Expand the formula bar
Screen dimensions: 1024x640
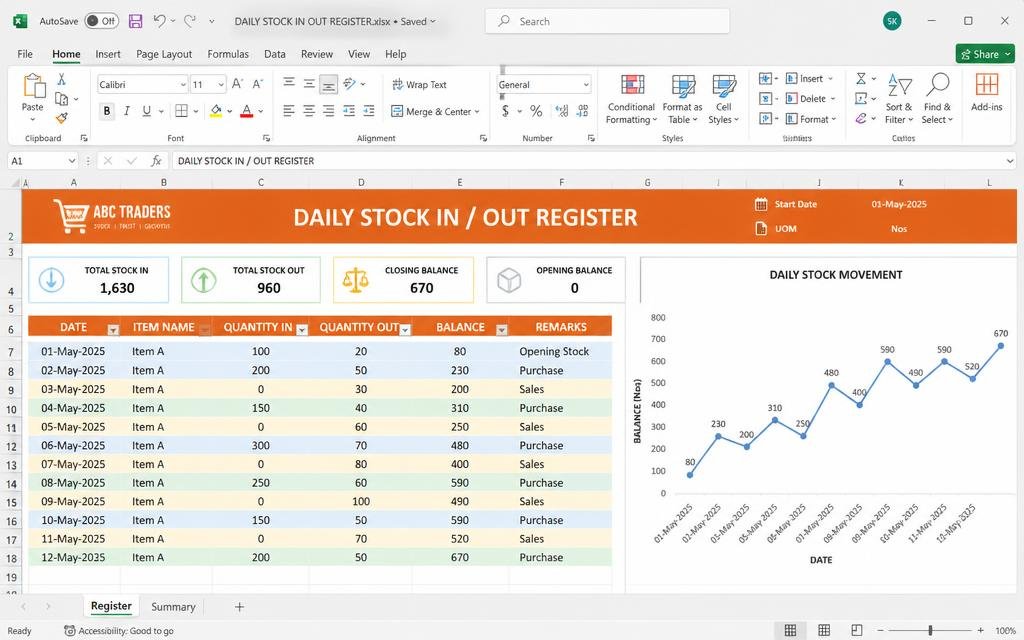coord(1010,161)
